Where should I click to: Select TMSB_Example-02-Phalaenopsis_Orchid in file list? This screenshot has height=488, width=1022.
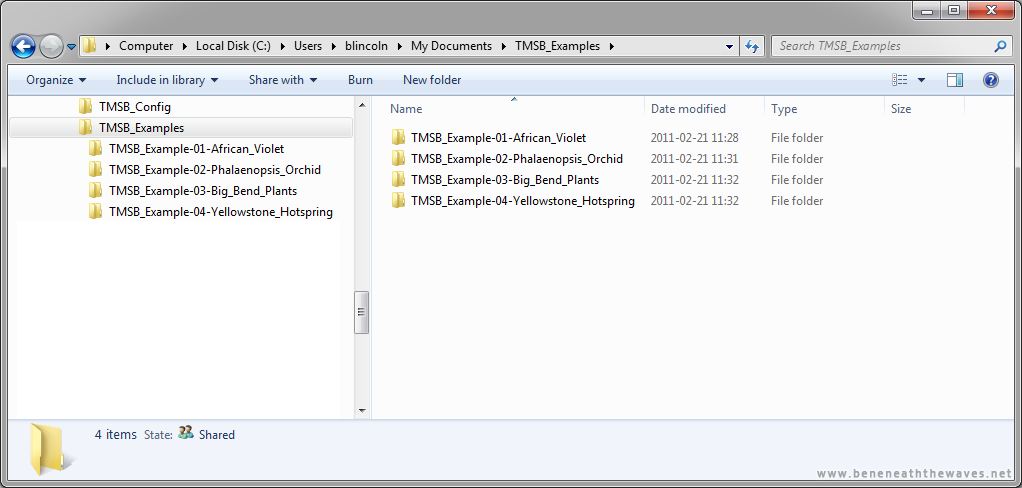coord(516,159)
